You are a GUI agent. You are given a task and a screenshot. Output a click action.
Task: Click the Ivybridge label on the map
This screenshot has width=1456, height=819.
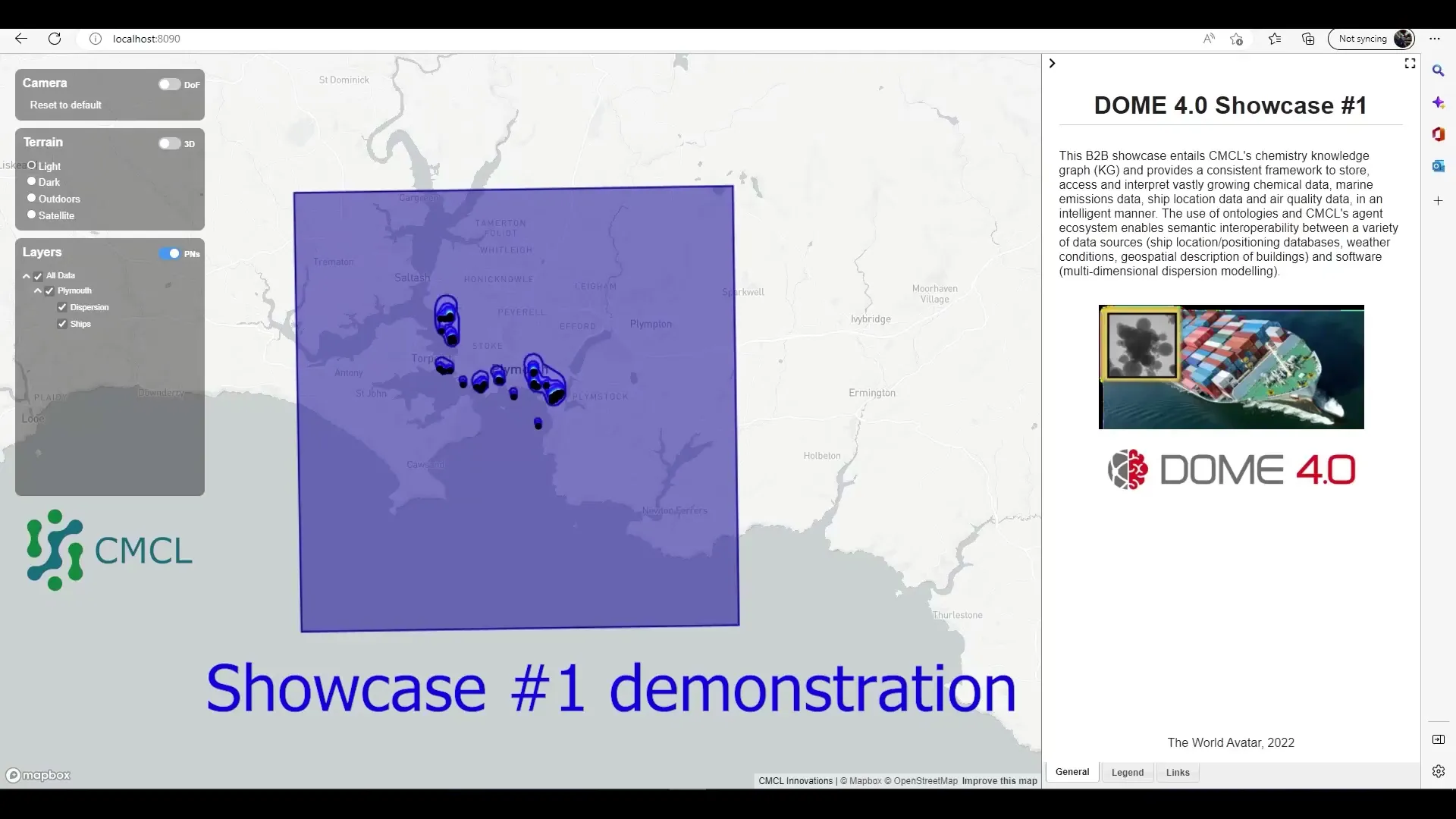(x=871, y=319)
